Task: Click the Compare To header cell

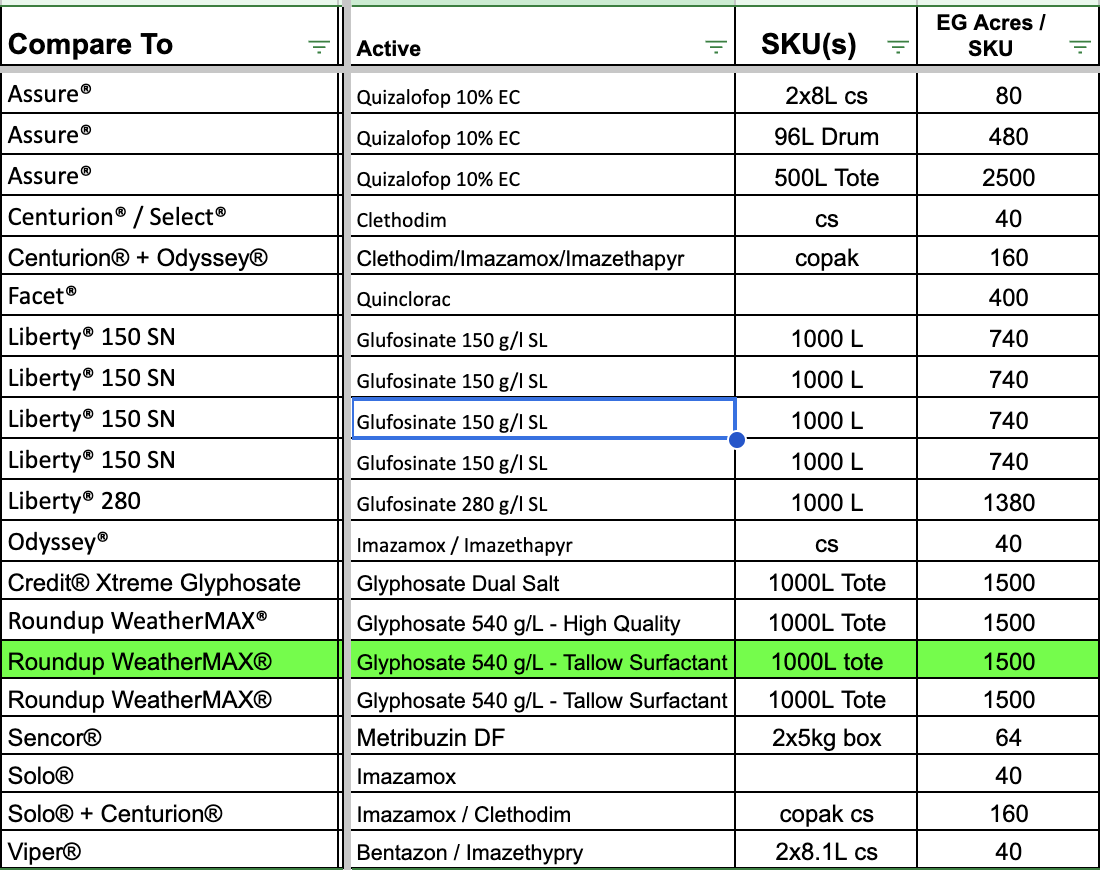Action: click(x=150, y=45)
